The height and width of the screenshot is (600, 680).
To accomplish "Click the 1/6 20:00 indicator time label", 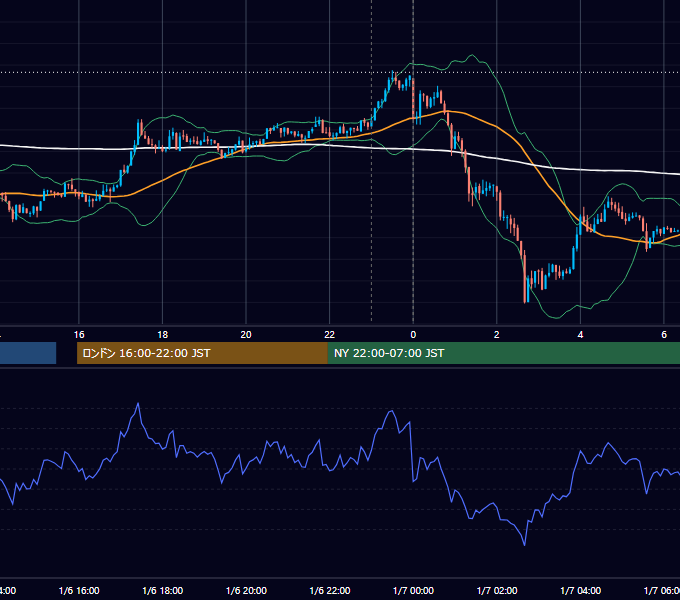I will [246, 591].
